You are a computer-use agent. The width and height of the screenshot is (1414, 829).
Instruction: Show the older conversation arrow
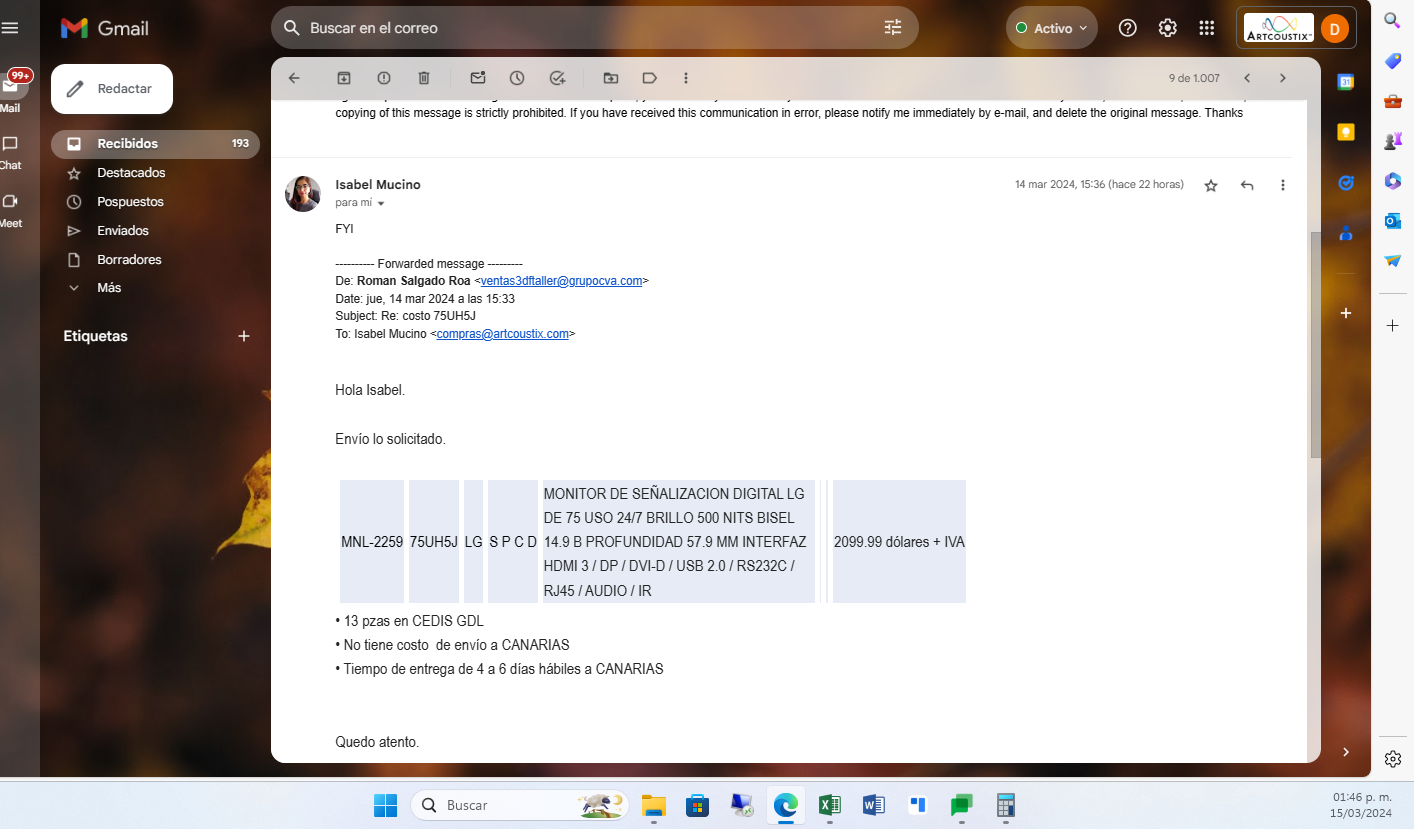tap(1283, 78)
